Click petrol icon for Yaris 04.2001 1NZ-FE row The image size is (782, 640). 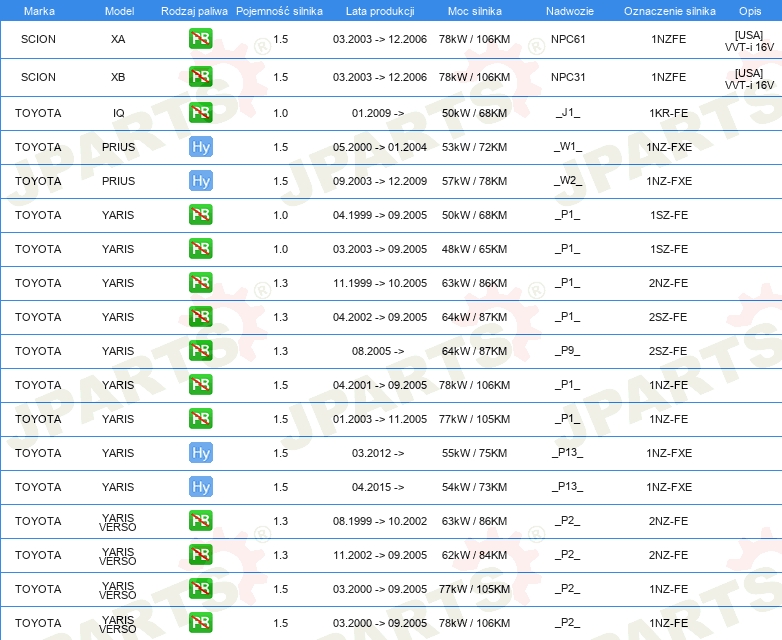point(200,385)
